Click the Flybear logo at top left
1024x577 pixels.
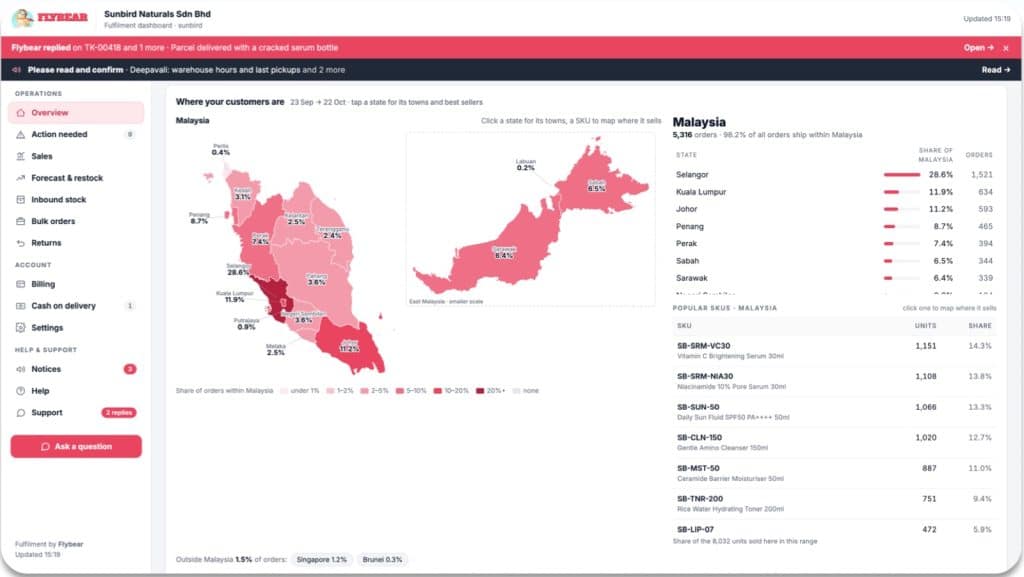click(x=50, y=18)
